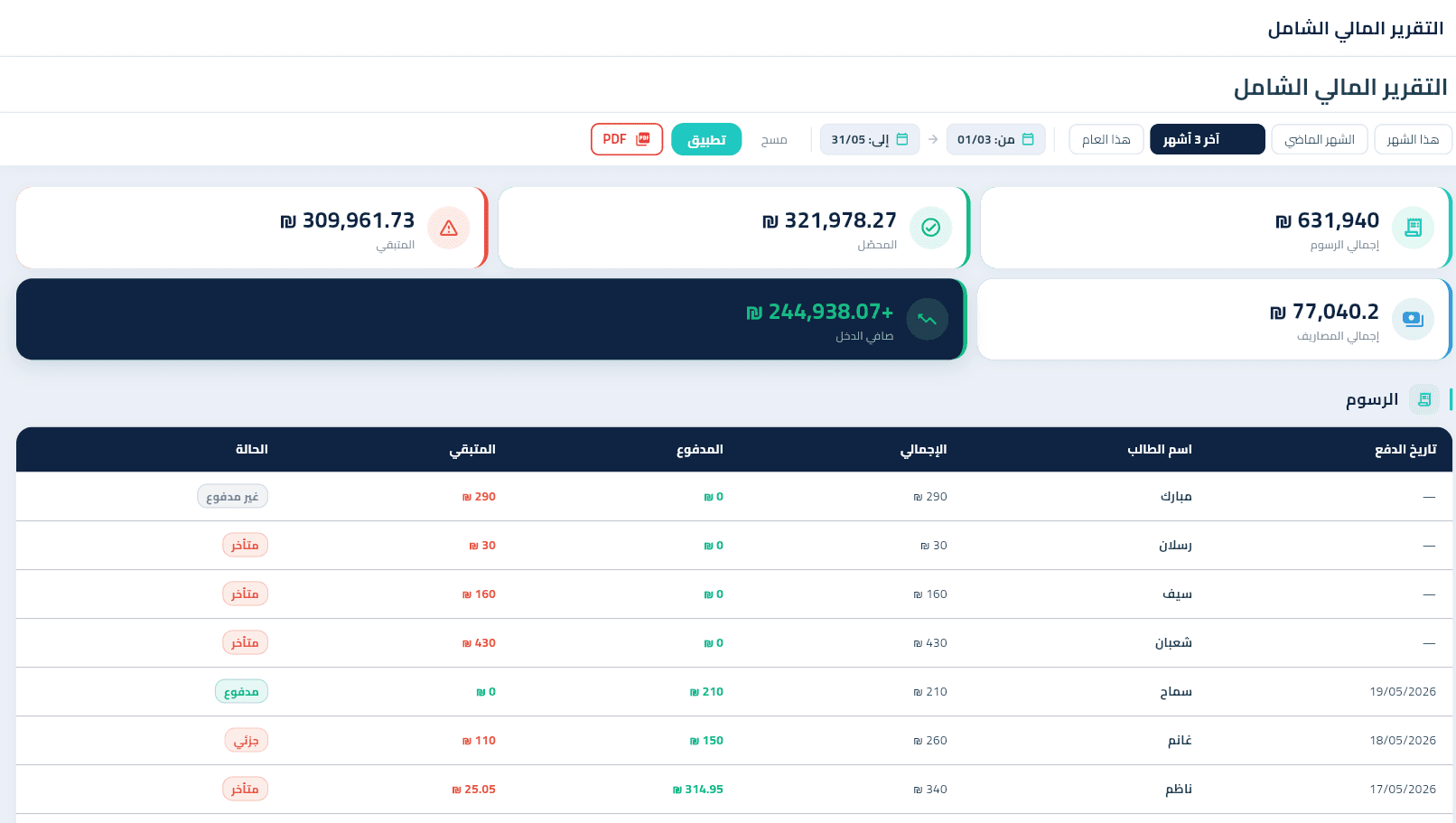Select the آخر 3 أشهر period
The height and width of the screenshot is (823, 1456).
coord(1207,139)
